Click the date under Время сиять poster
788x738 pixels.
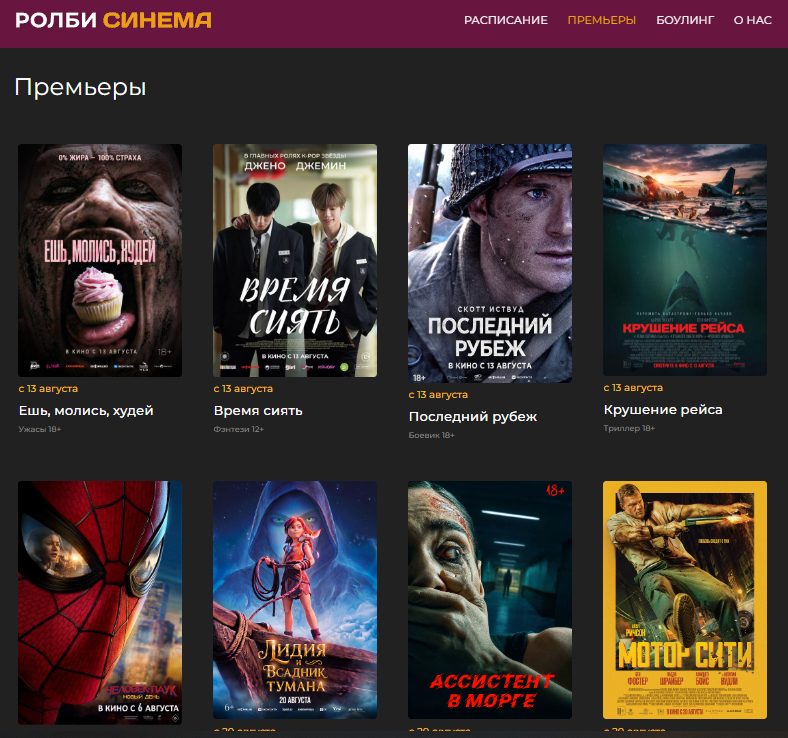[x=243, y=389]
